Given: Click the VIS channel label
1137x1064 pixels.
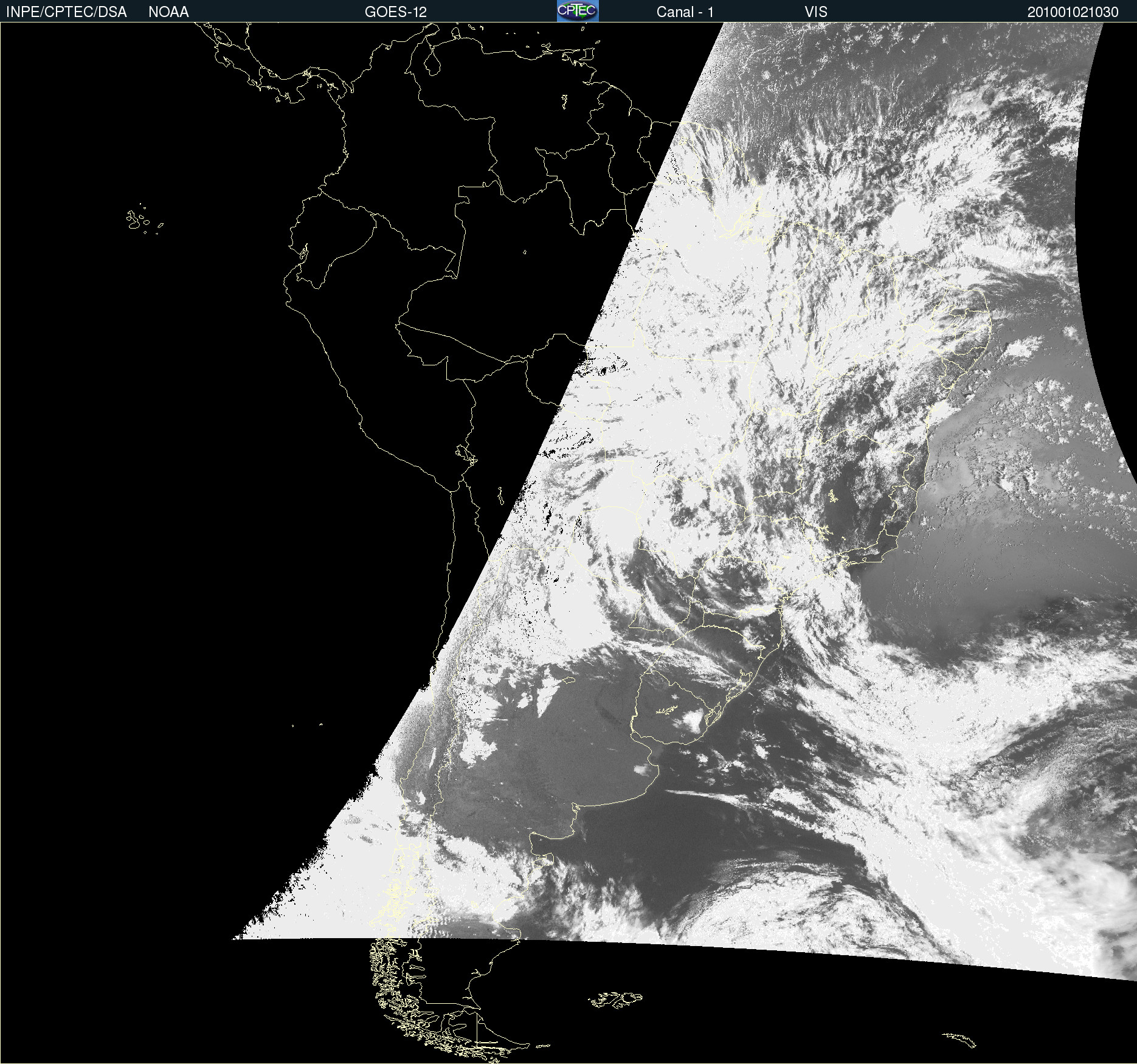Looking at the screenshot, I should (x=816, y=12).
